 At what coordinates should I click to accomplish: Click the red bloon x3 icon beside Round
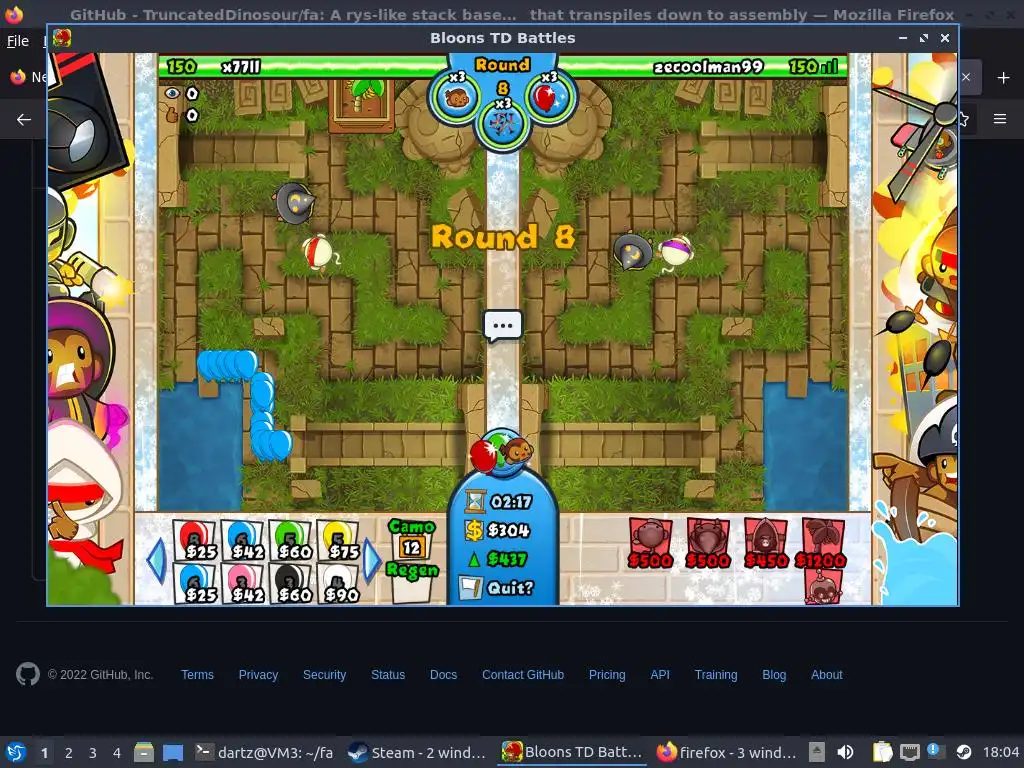(549, 97)
